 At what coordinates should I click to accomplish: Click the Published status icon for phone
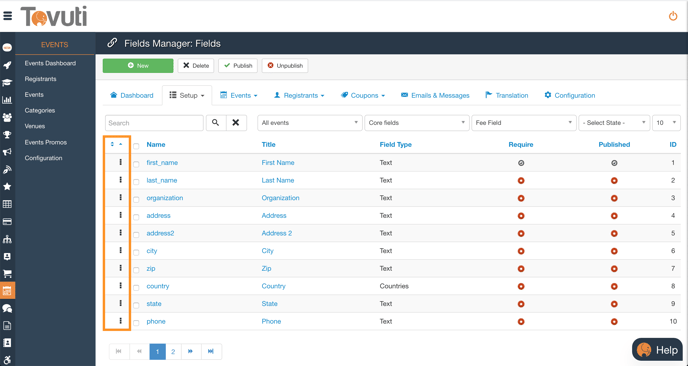point(614,322)
